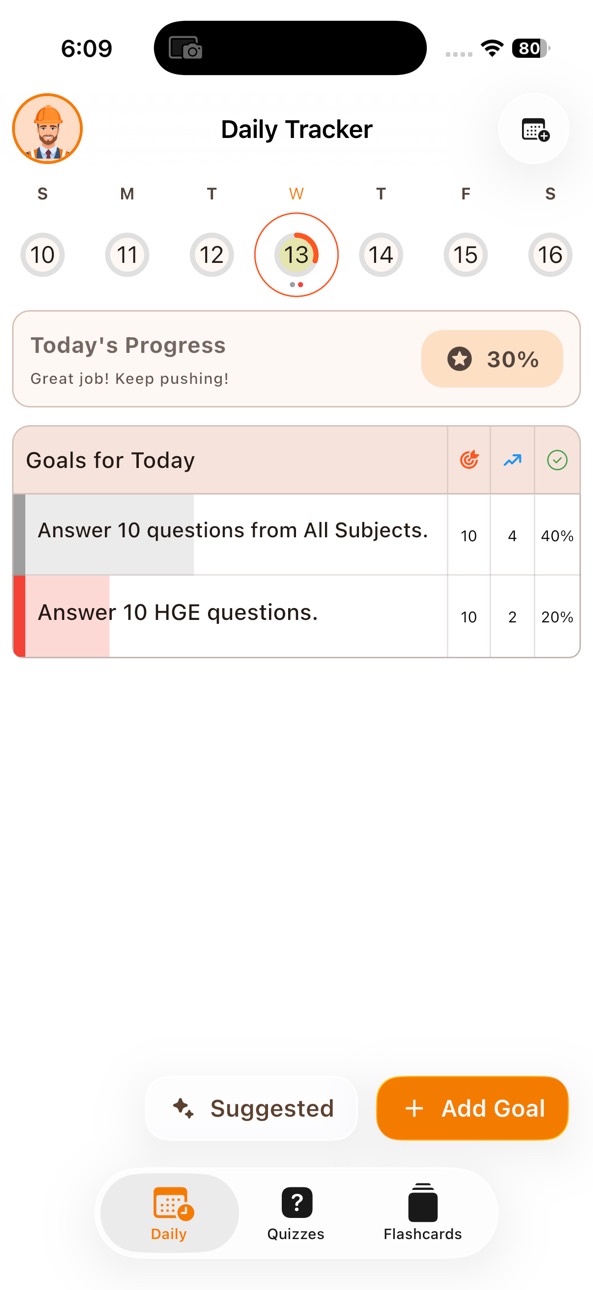
Task: Tap the Today's Progress card
Action: click(296, 359)
